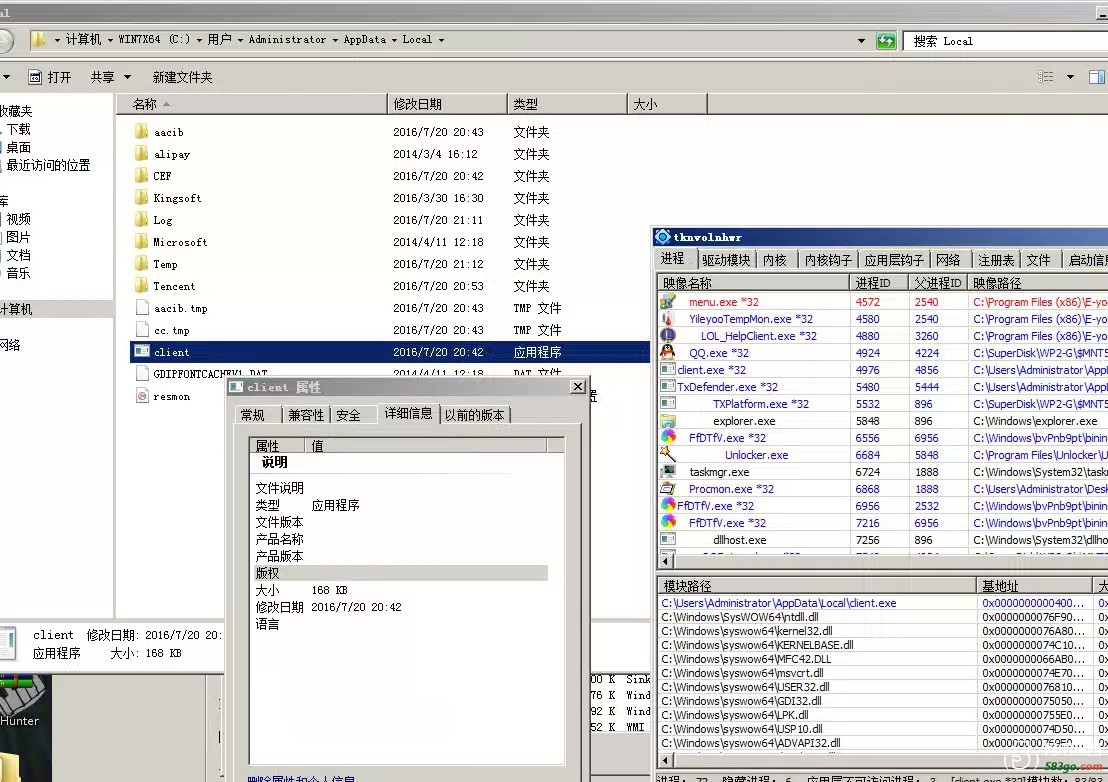Sort files by 修改日期 column header
1108x782 pixels.
click(447, 104)
